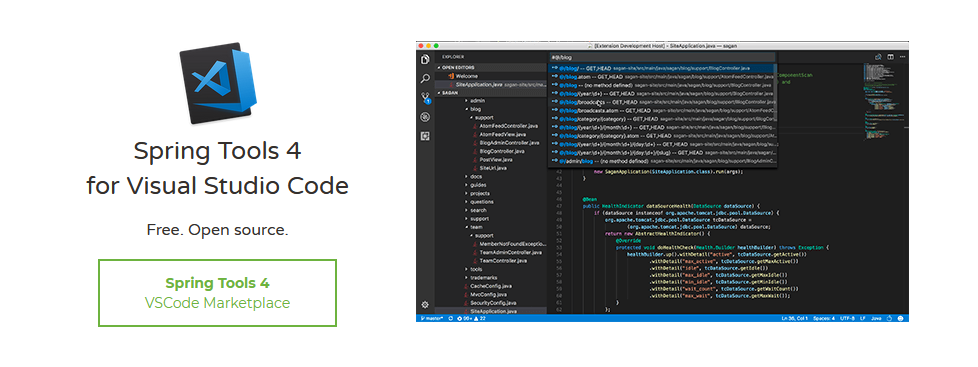Open the Explorer files icon in activity bar
This screenshot has height=367, width=978.
[425, 59]
